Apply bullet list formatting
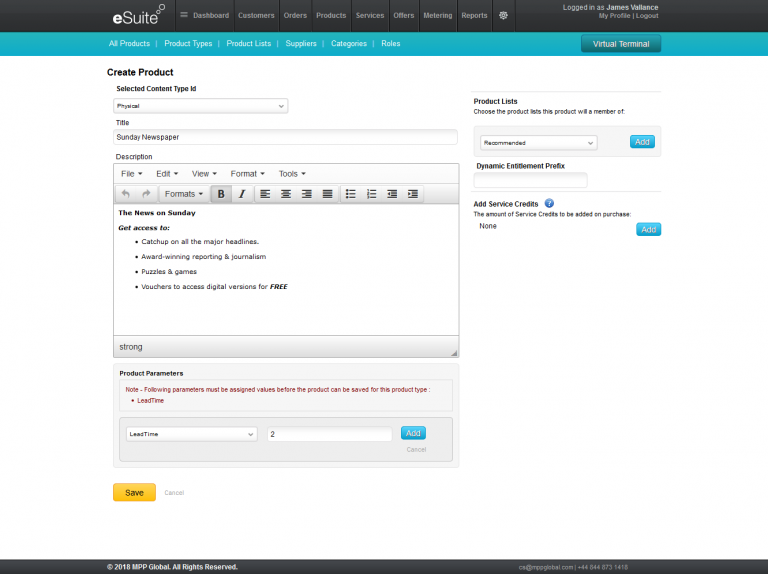This screenshot has height=574, width=768. pyautogui.click(x=351, y=194)
